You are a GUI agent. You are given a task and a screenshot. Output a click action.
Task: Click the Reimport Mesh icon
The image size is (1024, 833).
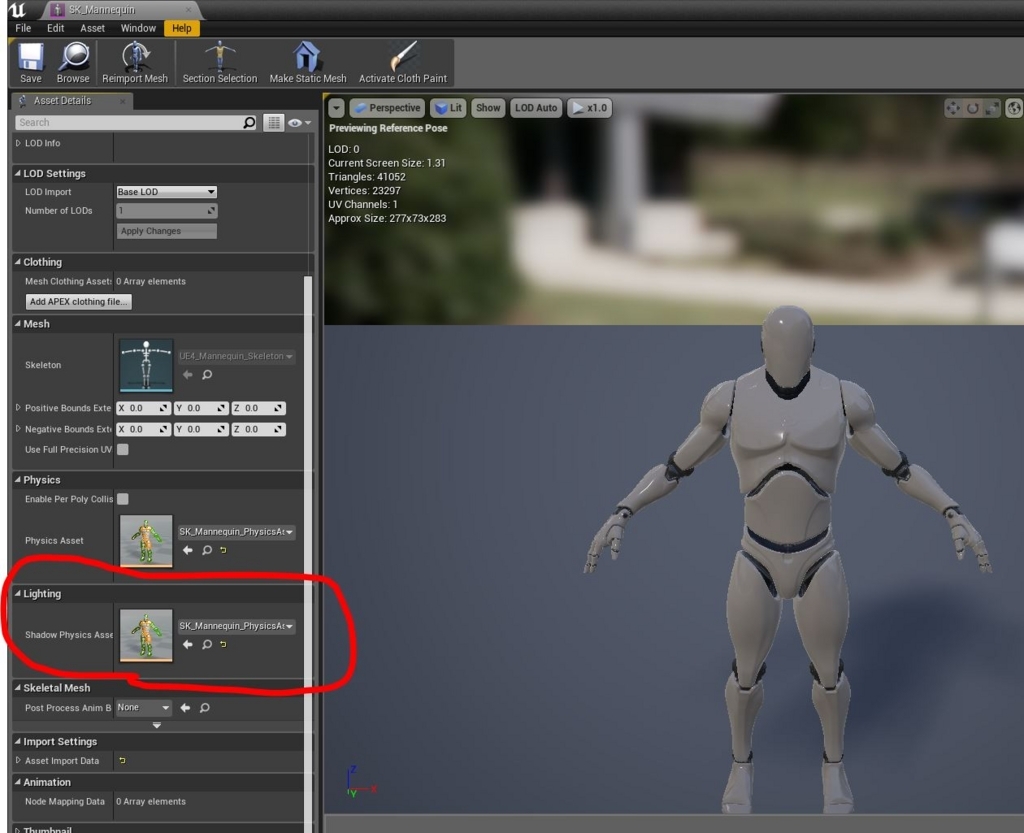[x=135, y=57]
